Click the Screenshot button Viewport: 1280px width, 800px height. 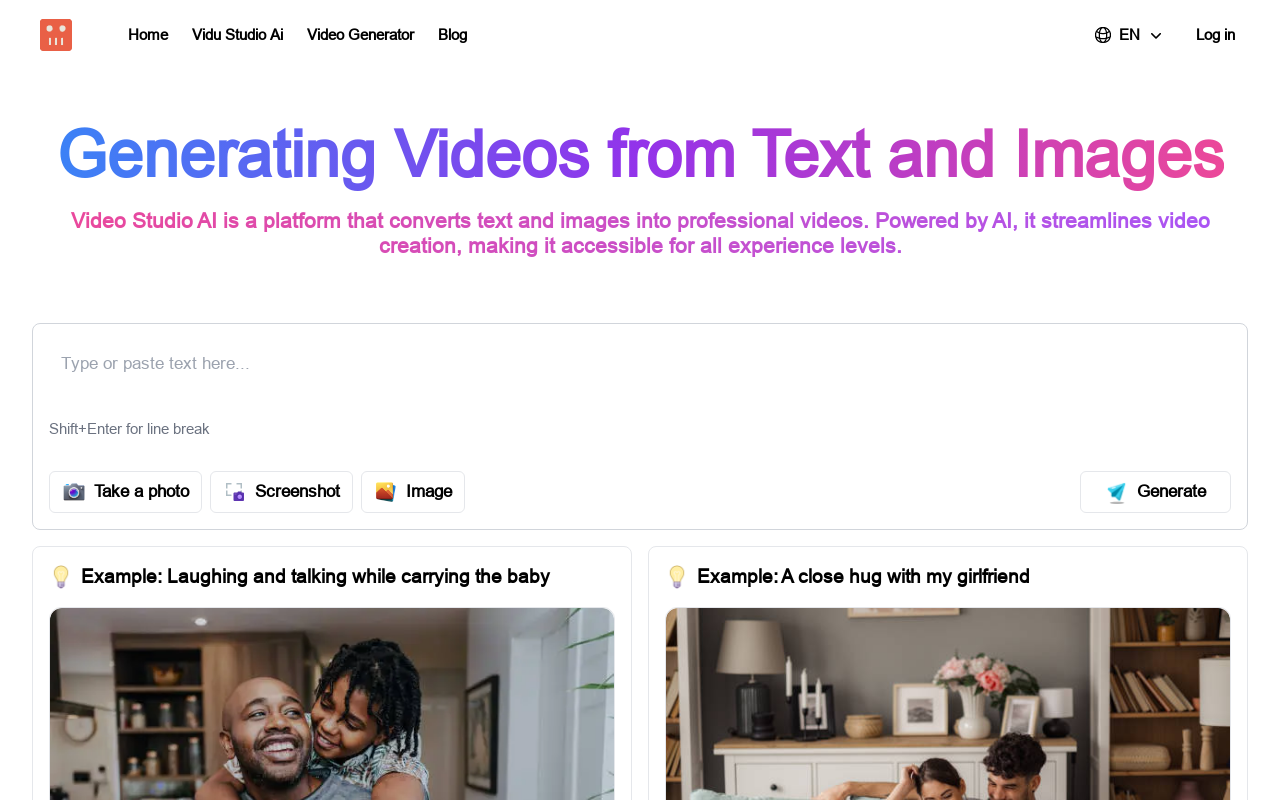tap(281, 492)
